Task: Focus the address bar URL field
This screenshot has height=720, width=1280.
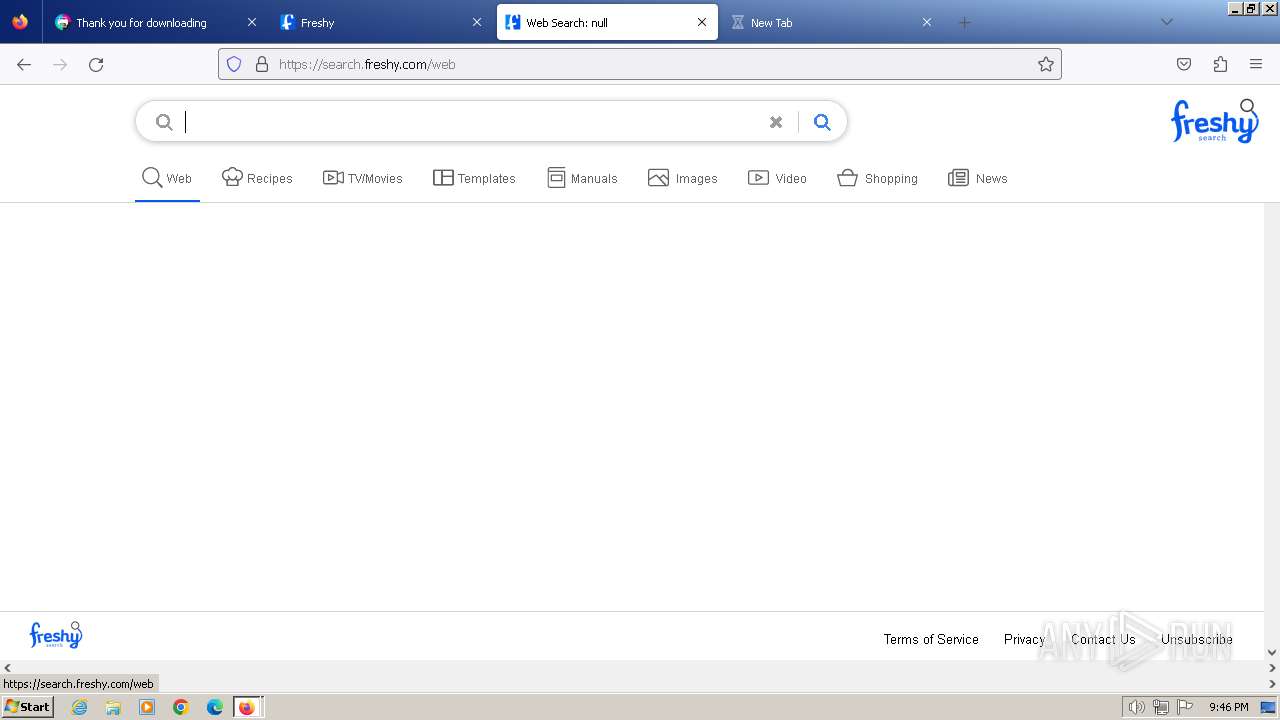Action: click(x=640, y=64)
